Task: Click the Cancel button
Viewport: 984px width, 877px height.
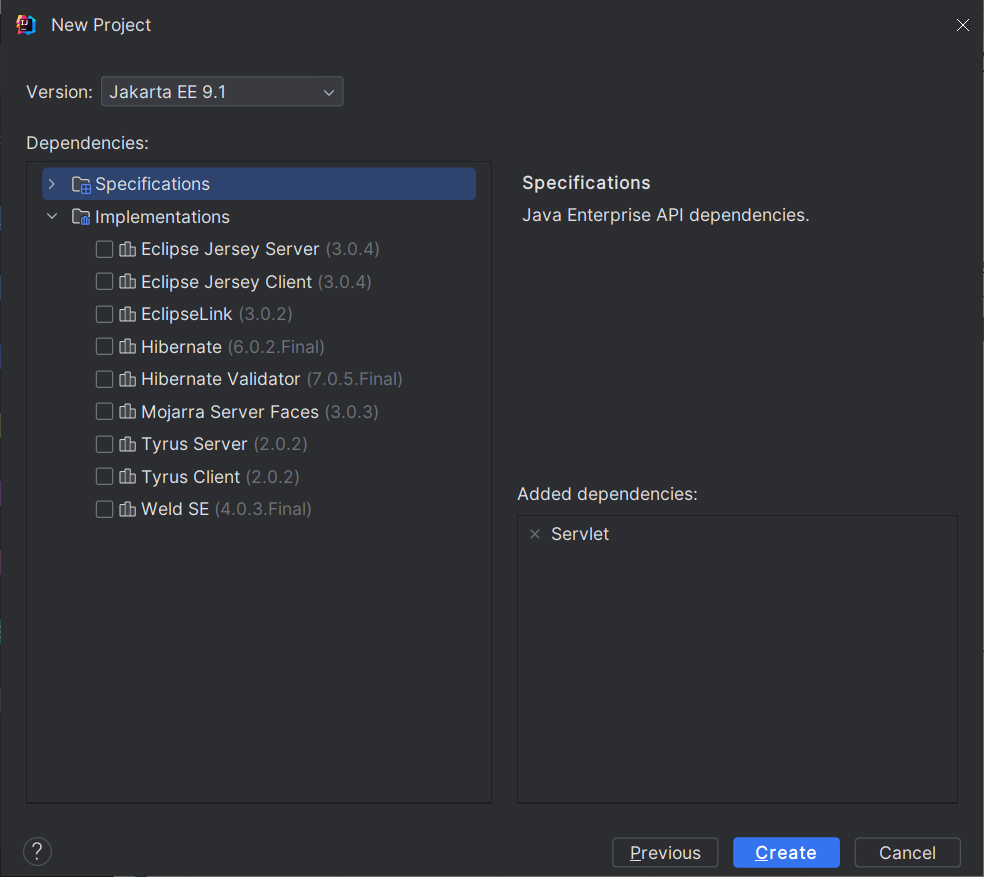Action: 907,853
